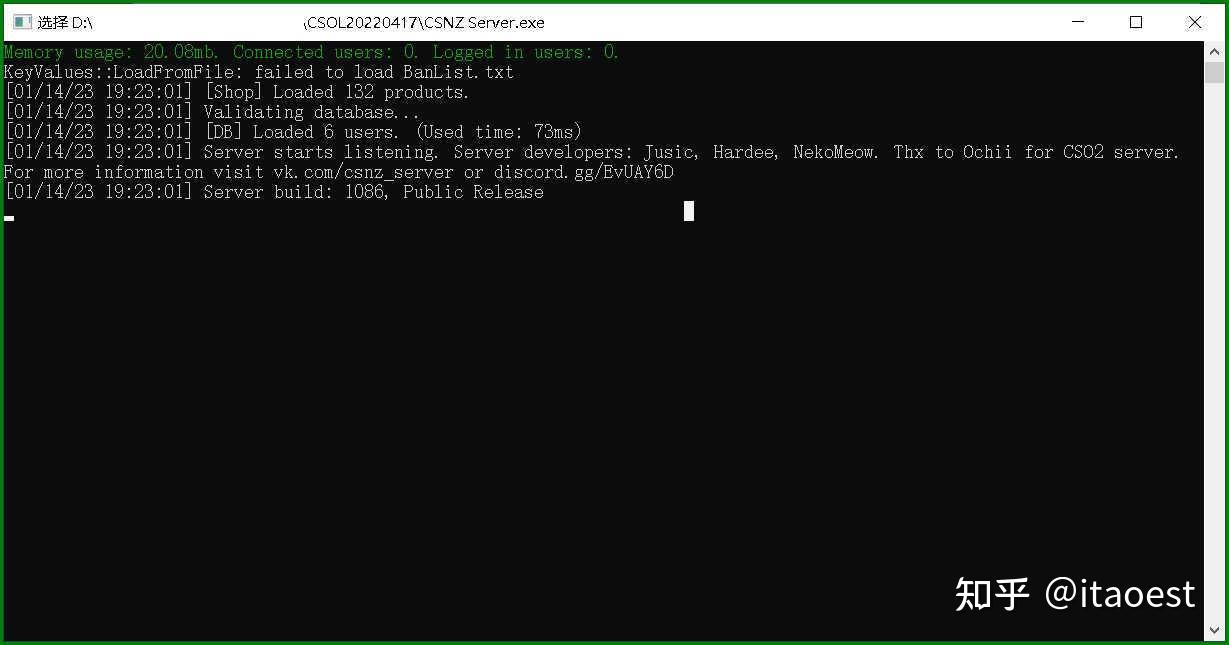Screen dimensions: 1229x645
Task: Click the green Memory usage status line
Action: point(311,52)
